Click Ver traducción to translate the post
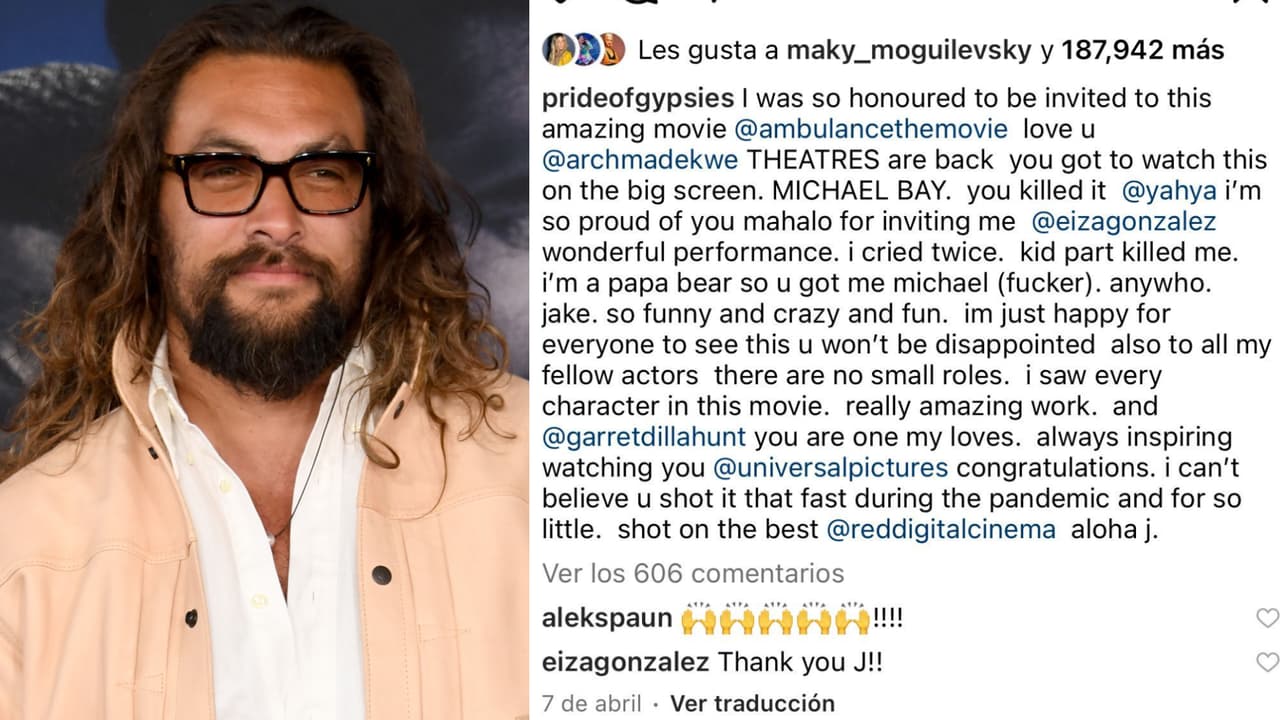This screenshot has width=1280, height=720. [753, 703]
